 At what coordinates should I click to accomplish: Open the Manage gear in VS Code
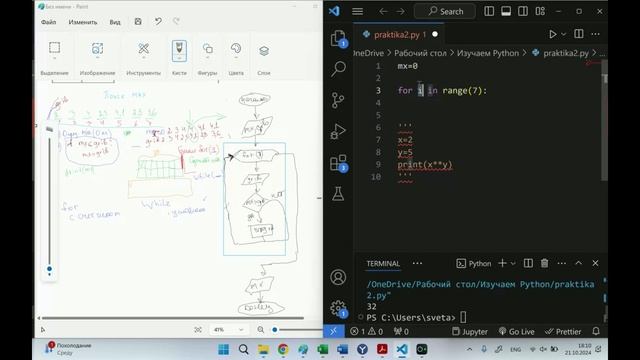[x=338, y=308]
